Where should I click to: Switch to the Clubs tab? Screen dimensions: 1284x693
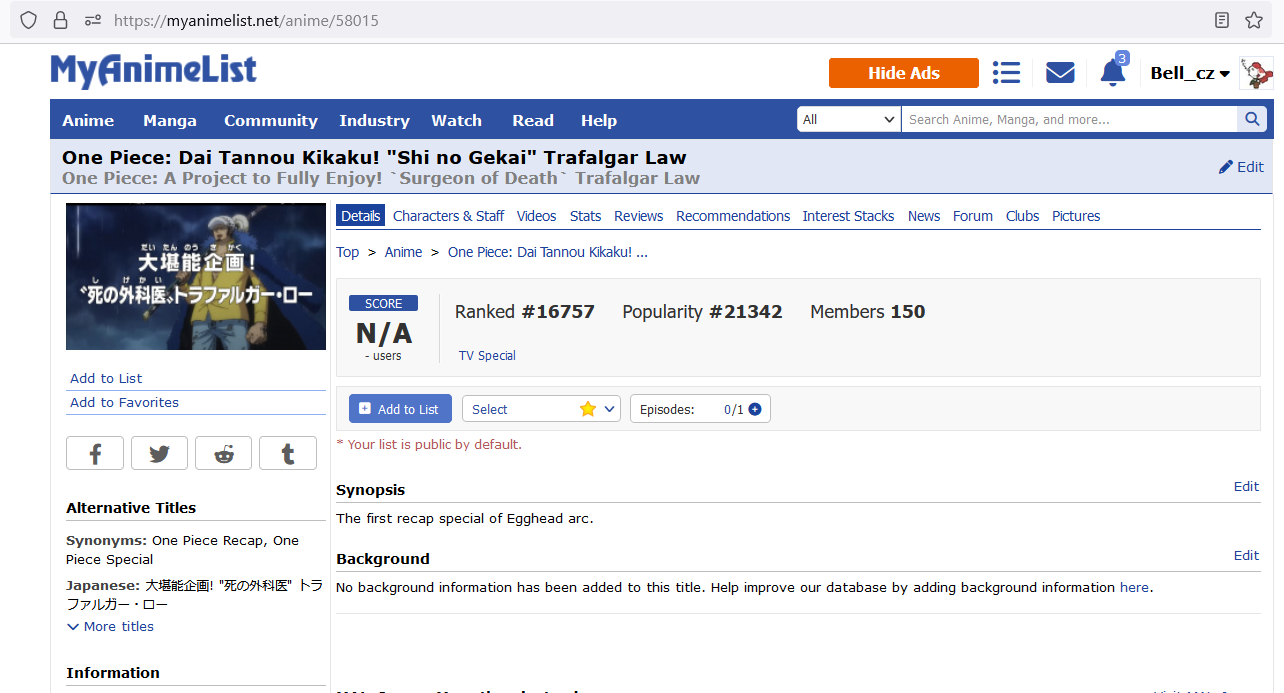tap(1022, 216)
